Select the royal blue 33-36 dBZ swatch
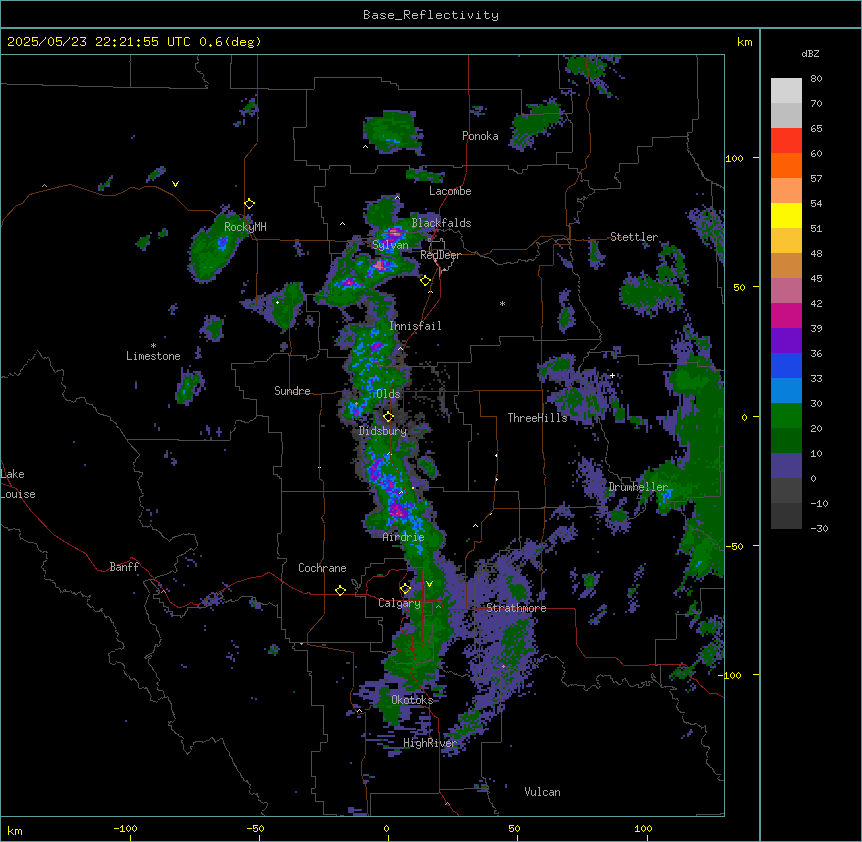Viewport: 862px width, 842px height. [x=786, y=365]
